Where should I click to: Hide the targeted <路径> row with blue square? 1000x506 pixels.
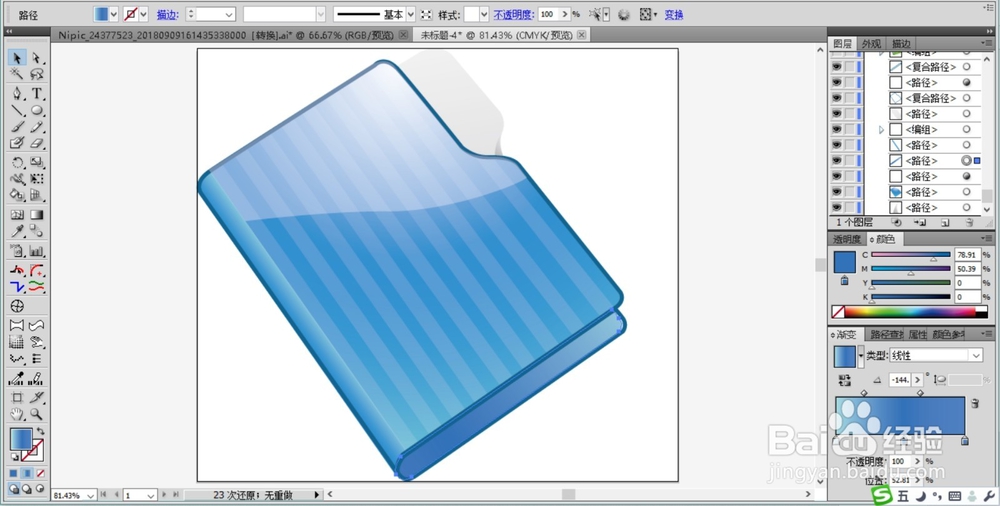(x=836, y=161)
